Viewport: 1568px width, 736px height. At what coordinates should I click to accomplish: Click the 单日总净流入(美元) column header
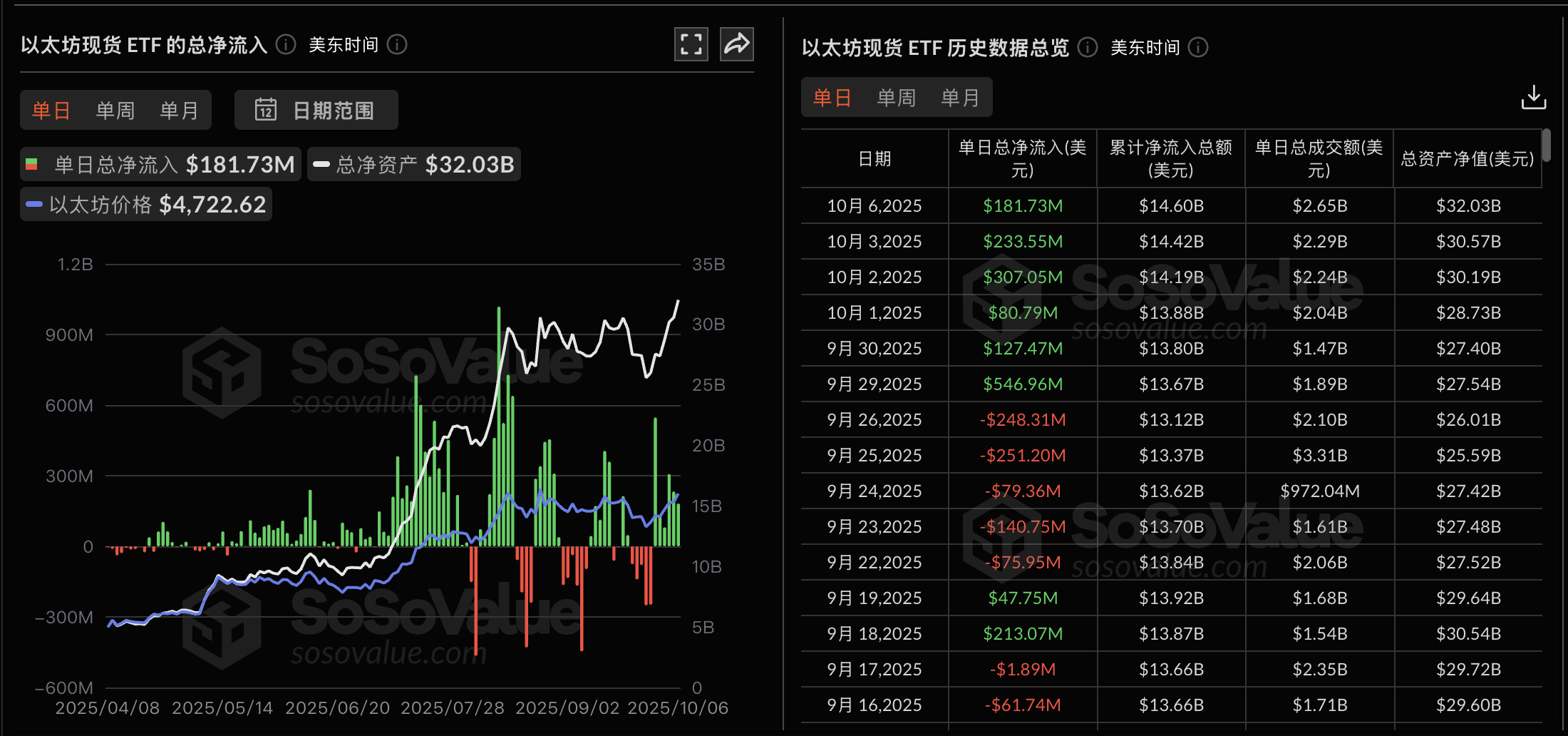[x=1022, y=158]
